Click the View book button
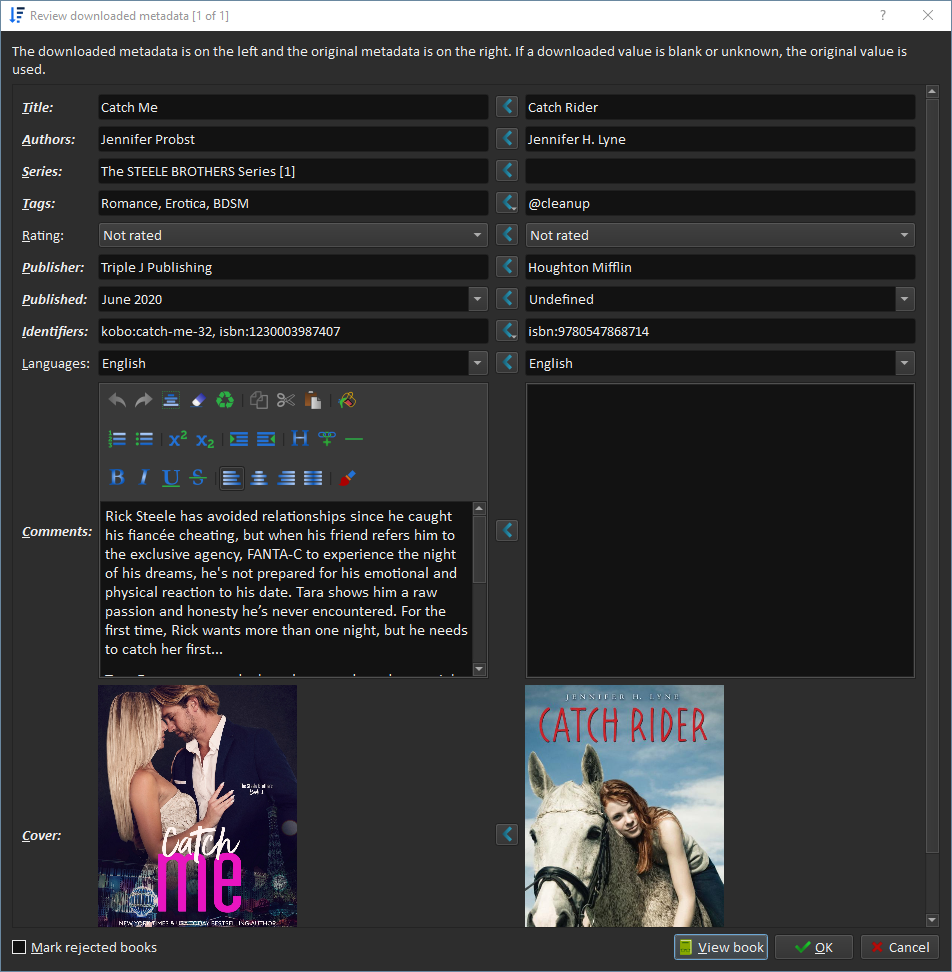The height and width of the screenshot is (972, 952). tap(721, 947)
